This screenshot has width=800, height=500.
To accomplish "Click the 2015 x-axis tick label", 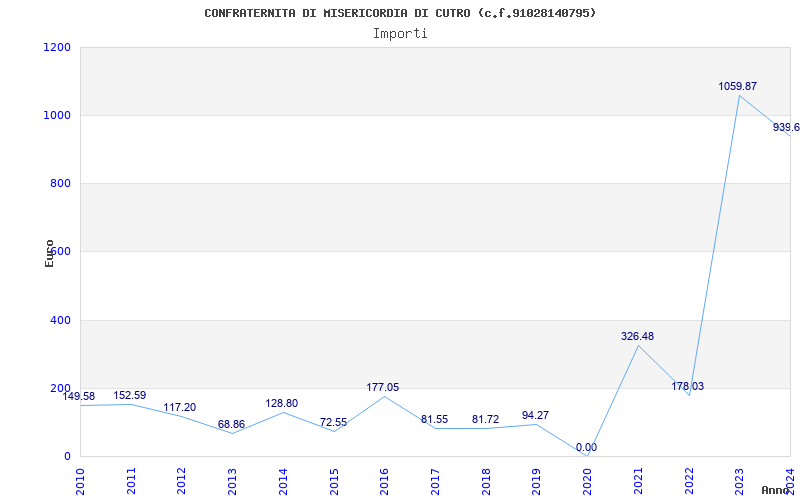I will tap(334, 482).
